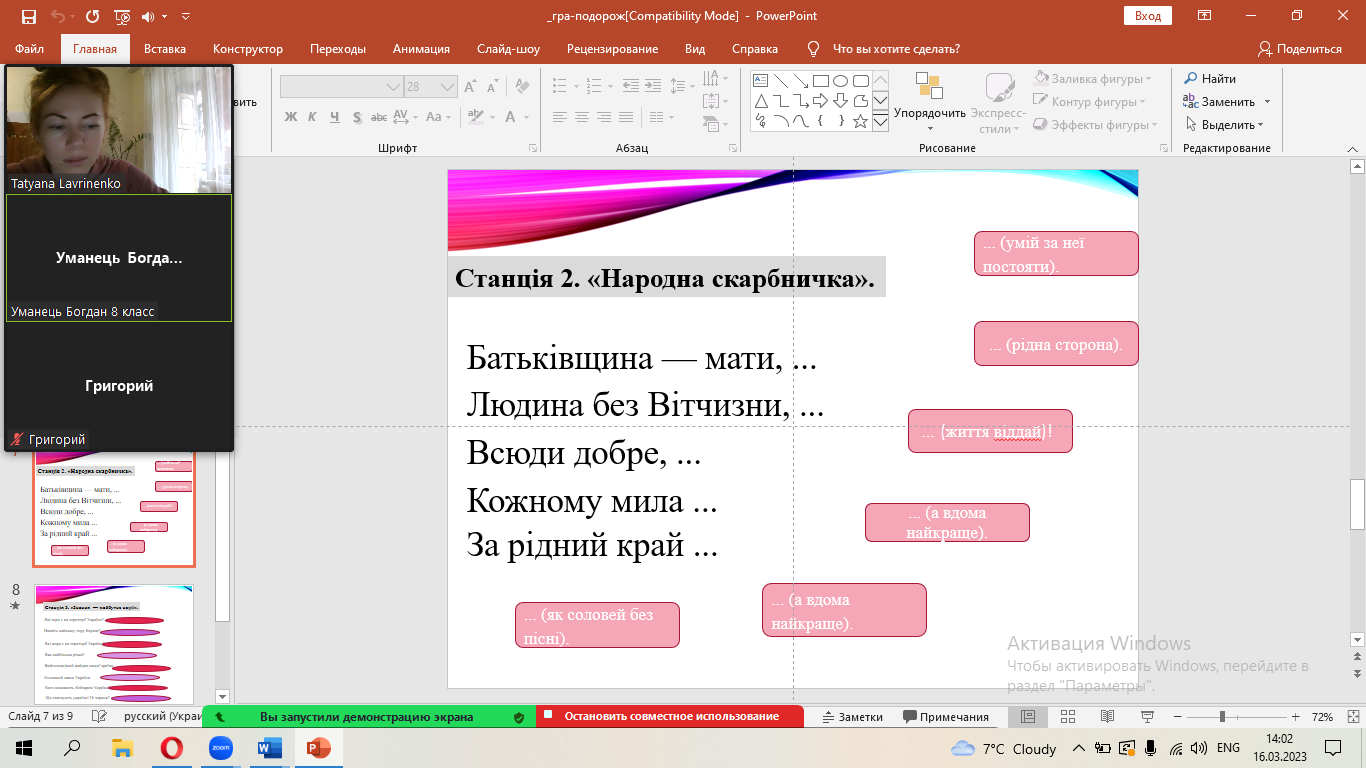
Task: Click the Increase indent icon
Action: tap(655, 87)
